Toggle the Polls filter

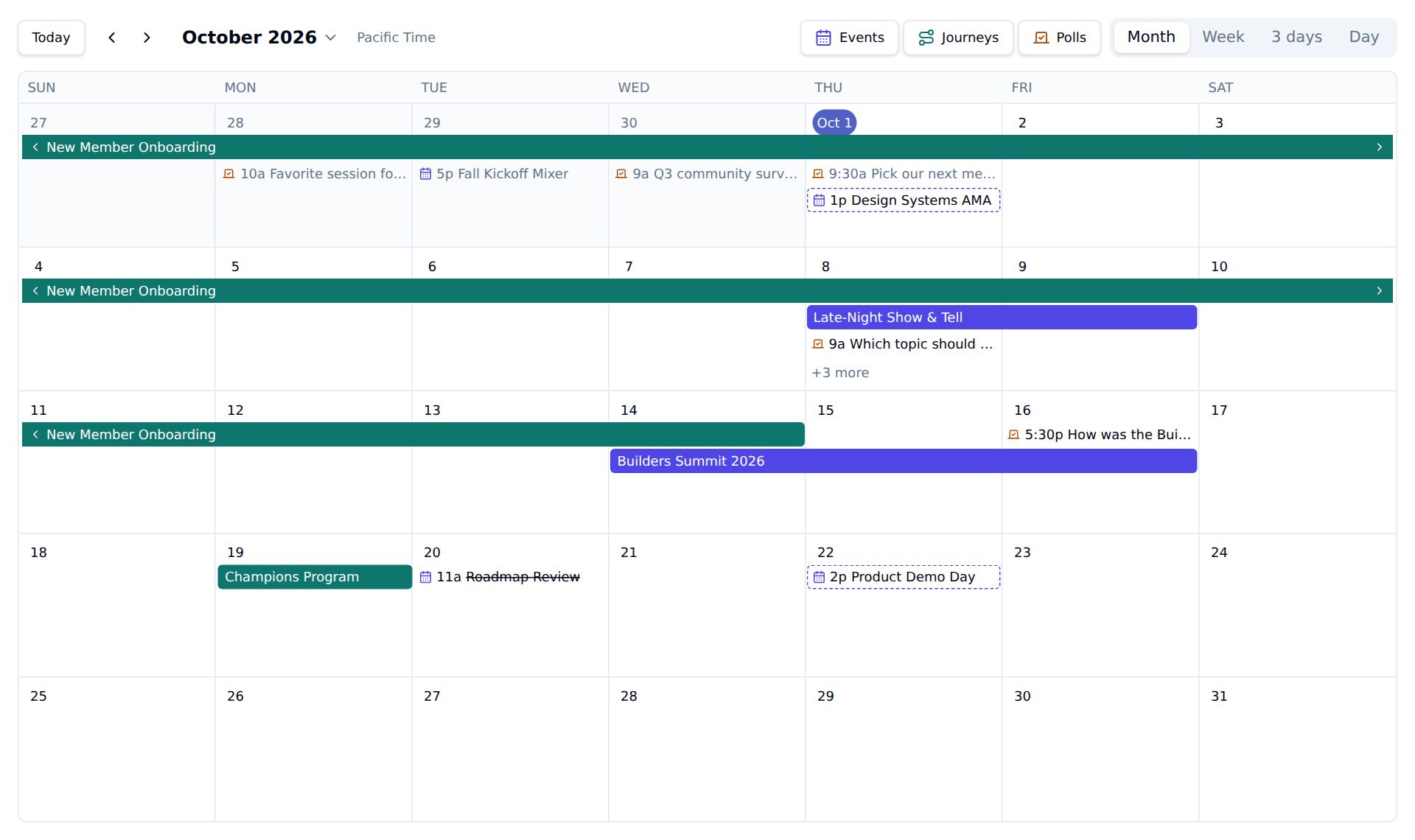coord(1059,38)
